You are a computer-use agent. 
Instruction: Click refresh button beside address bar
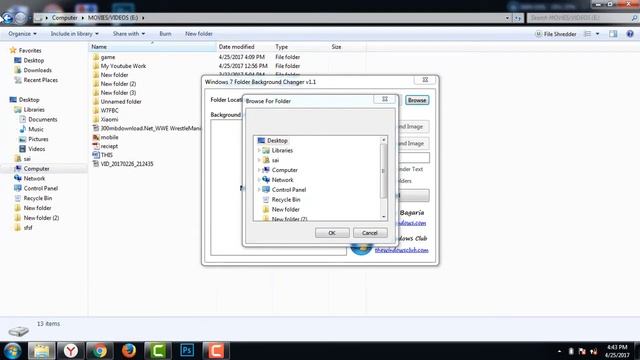point(518,18)
